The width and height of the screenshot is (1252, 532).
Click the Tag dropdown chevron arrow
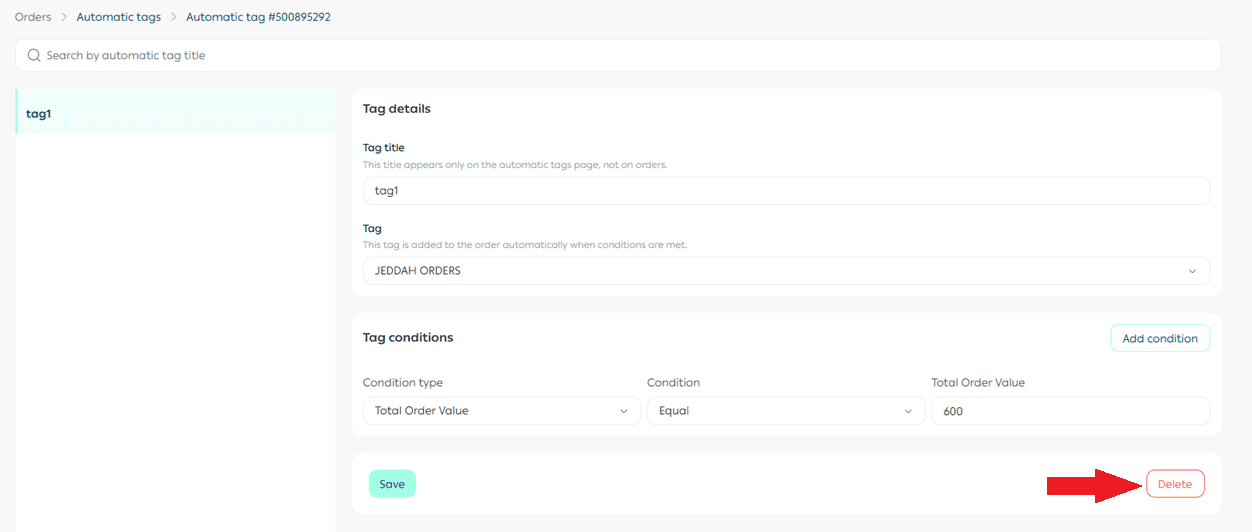[1191, 271]
